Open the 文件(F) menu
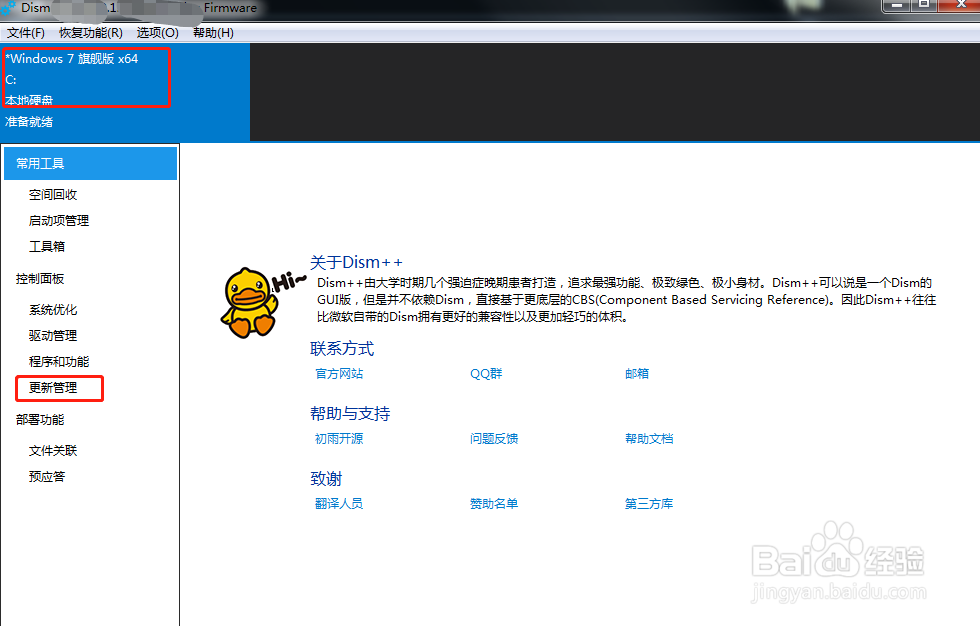The height and width of the screenshot is (626, 980). (x=26, y=32)
